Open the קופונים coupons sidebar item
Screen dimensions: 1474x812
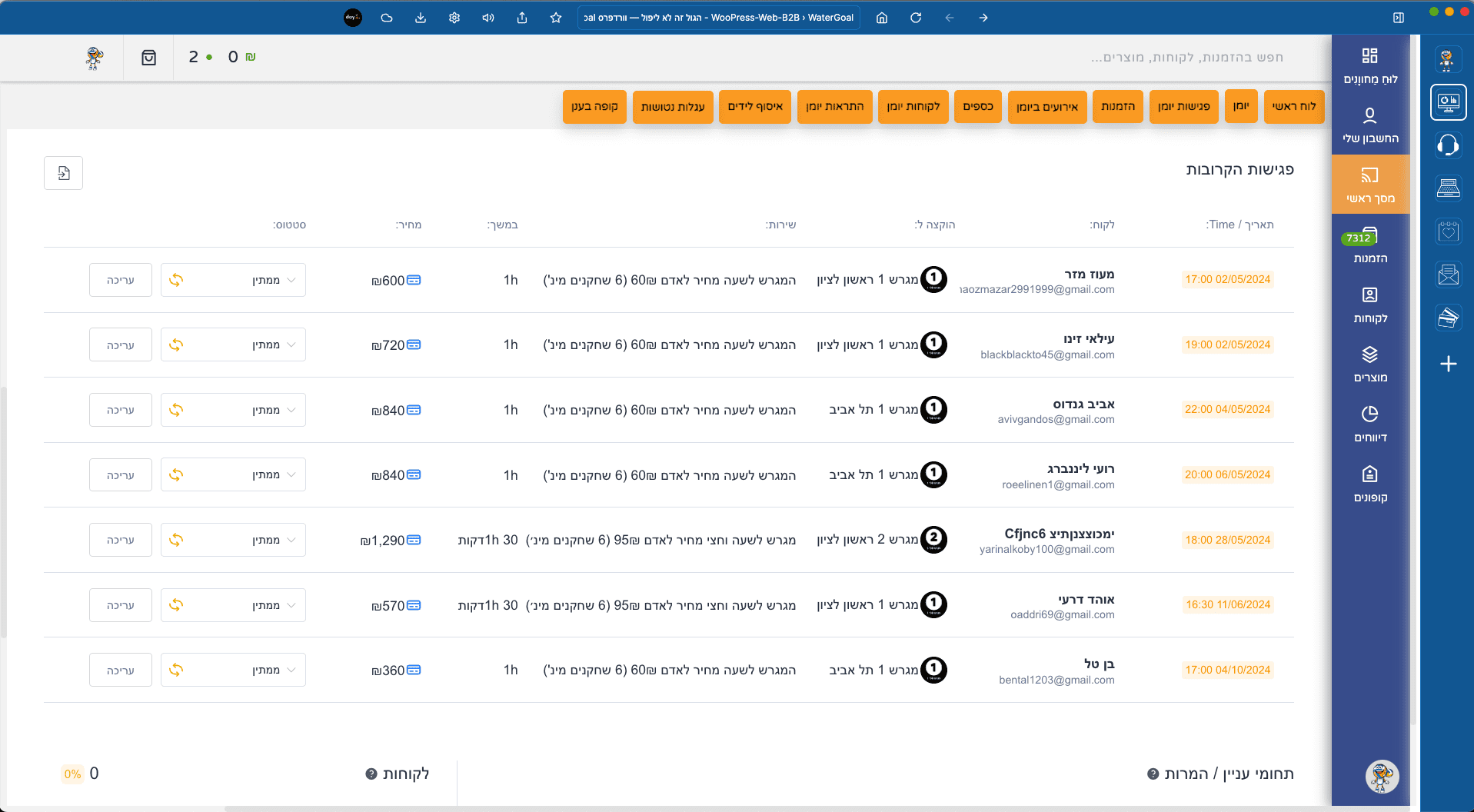(x=1370, y=484)
